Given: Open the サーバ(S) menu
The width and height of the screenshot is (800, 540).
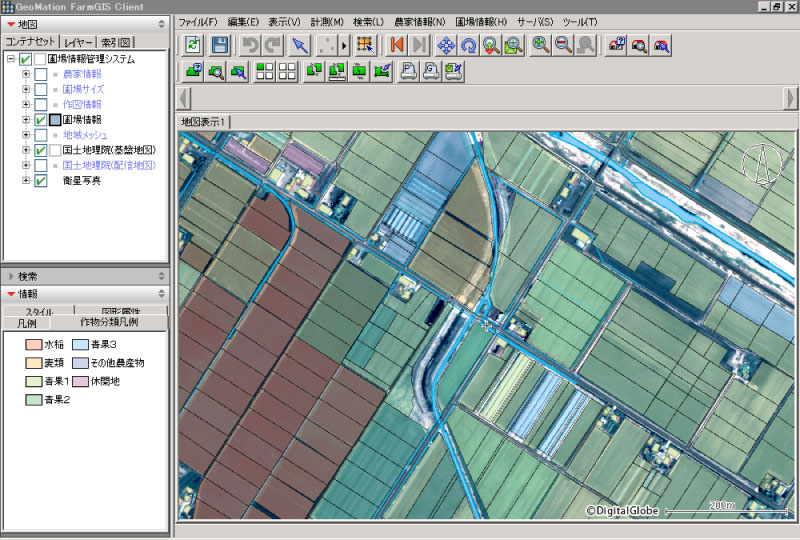Looking at the screenshot, I should pos(535,22).
